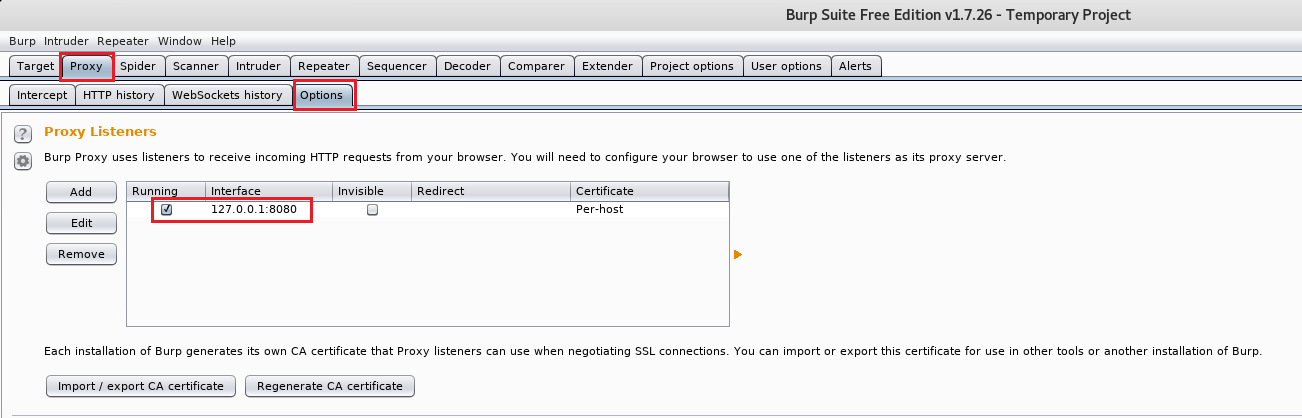Open the Proxy Listeners help icon
This screenshot has width=1302, height=418.
coord(23,134)
